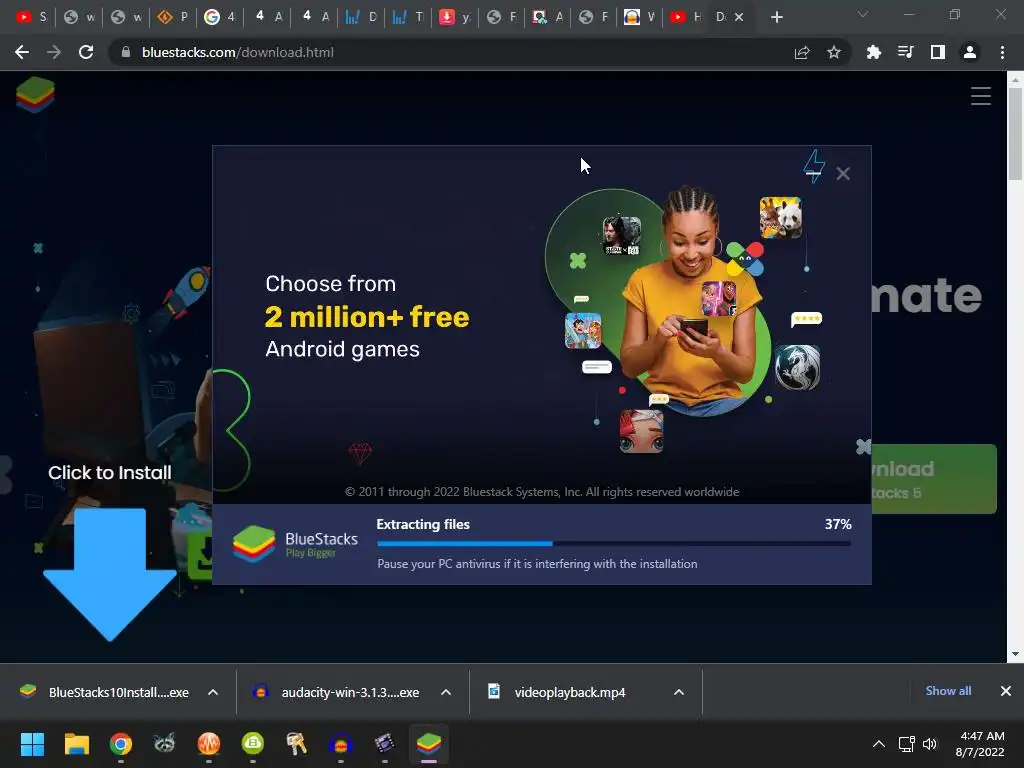Open clock showing 4:47 AM
The width and height of the screenshot is (1024, 768).
click(x=980, y=744)
